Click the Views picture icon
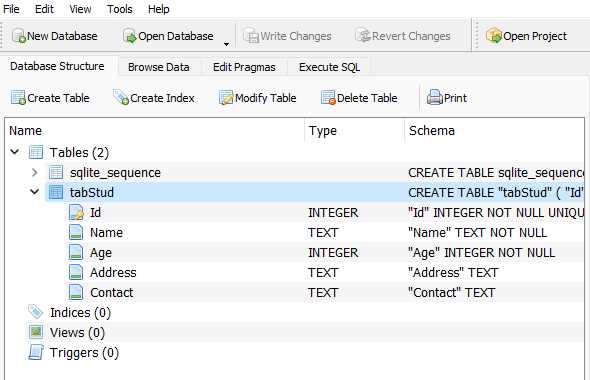This screenshot has width=590, height=380. [x=36, y=332]
